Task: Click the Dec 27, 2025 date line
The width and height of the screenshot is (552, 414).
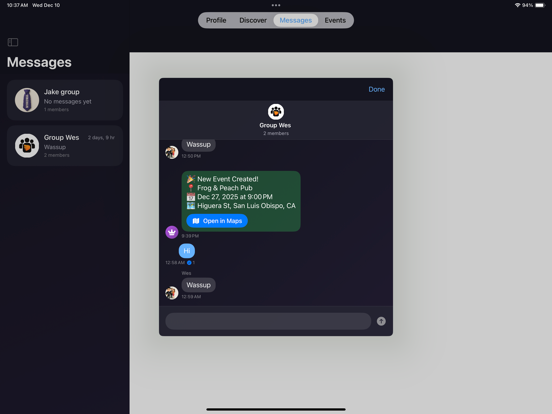Action: 230,197
